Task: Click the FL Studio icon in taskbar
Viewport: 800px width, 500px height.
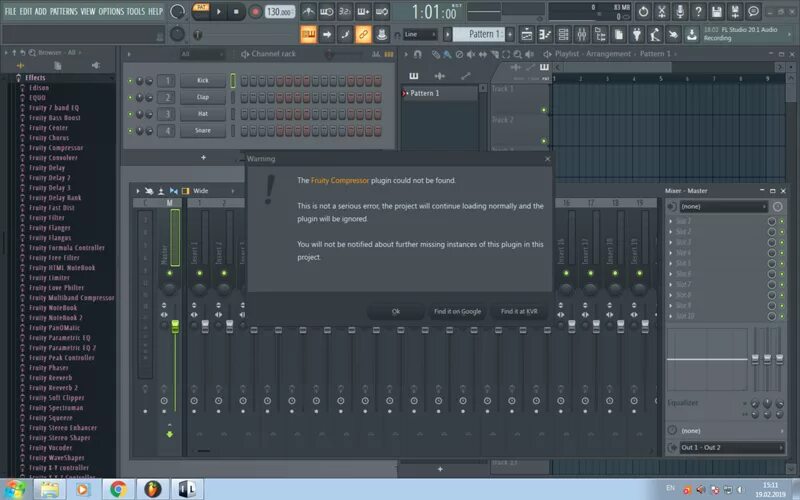Action: click(x=153, y=489)
